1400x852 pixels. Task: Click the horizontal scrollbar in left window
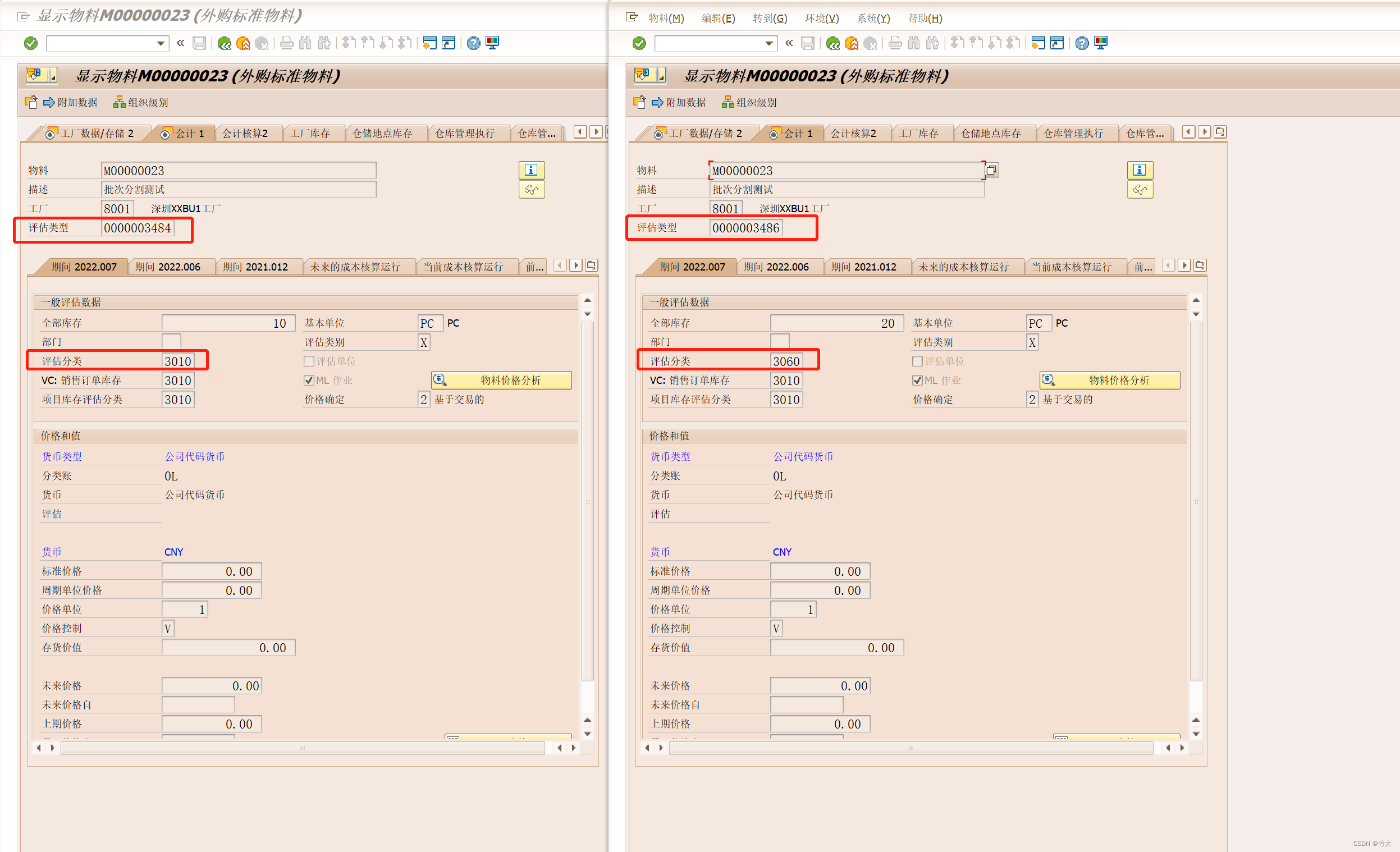(x=302, y=748)
